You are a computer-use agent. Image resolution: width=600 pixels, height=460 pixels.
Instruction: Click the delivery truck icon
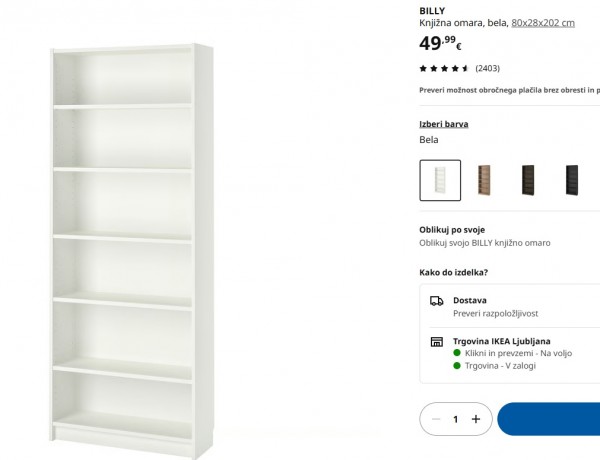(437, 301)
